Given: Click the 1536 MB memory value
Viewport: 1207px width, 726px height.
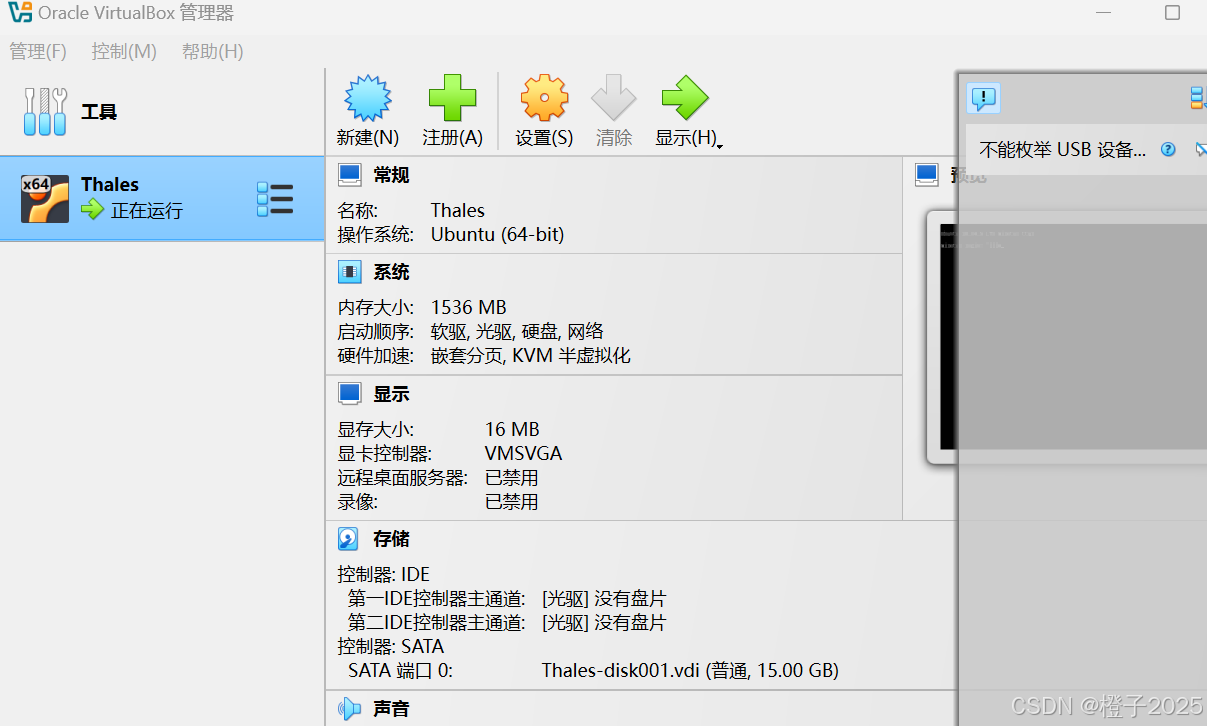Looking at the screenshot, I should [x=469, y=307].
